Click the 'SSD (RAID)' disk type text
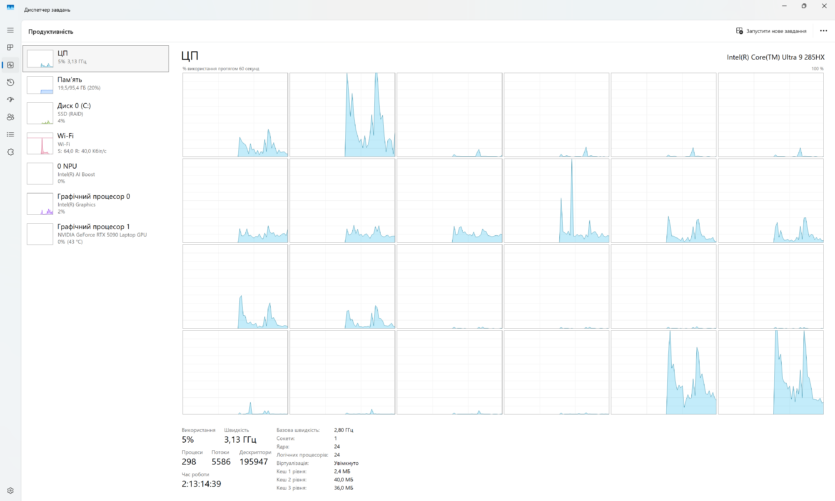 coord(70,114)
